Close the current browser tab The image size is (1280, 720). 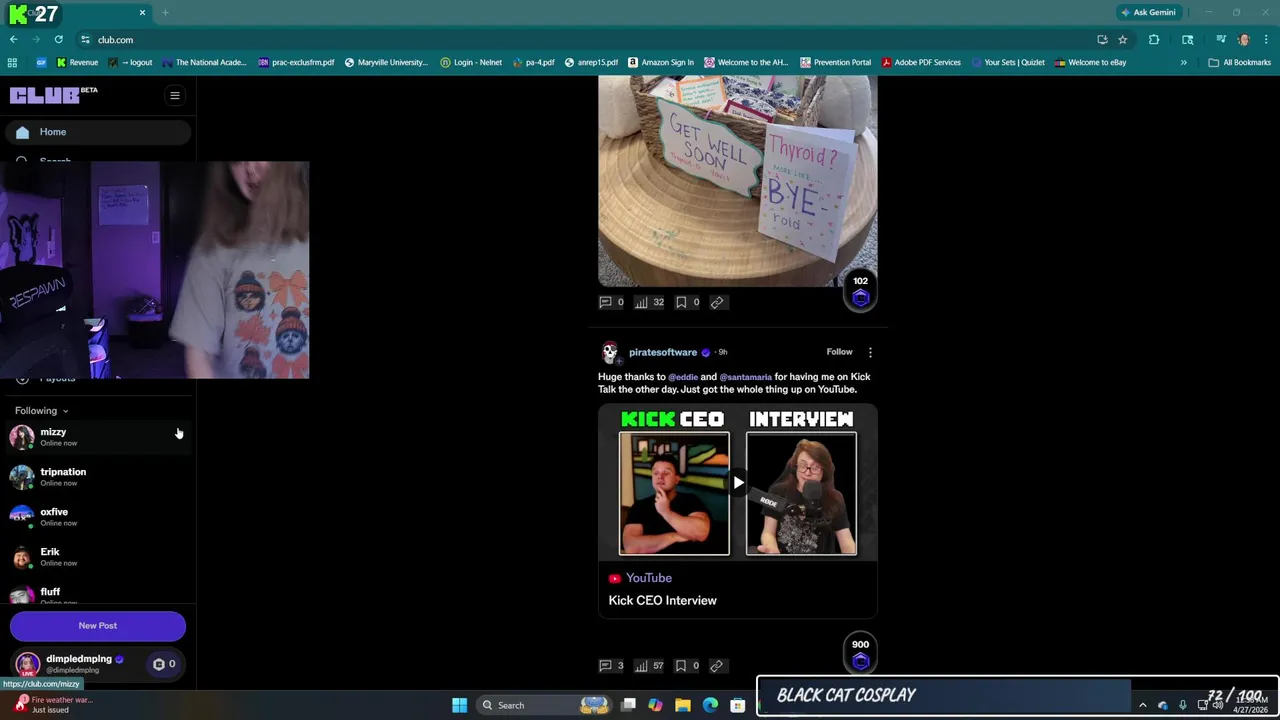click(x=142, y=13)
